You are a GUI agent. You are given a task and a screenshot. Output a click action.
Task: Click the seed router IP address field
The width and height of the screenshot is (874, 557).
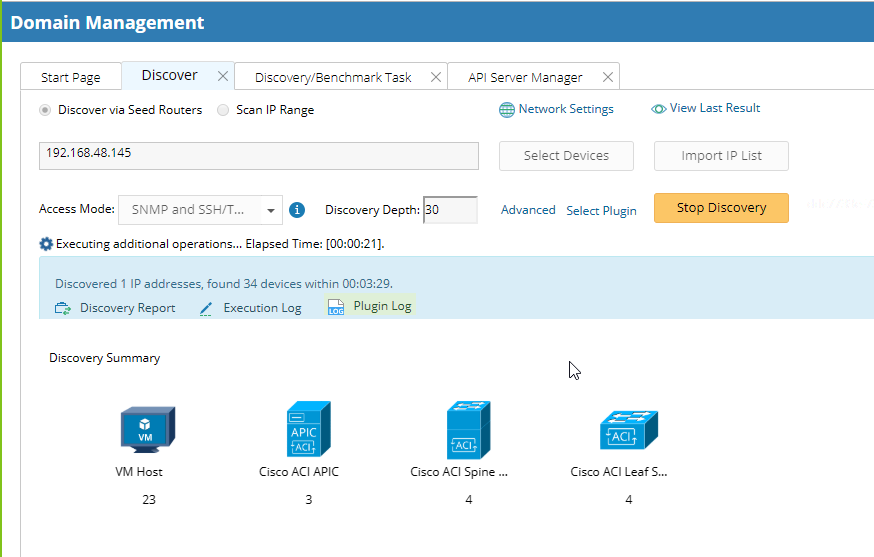pos(259,156)
